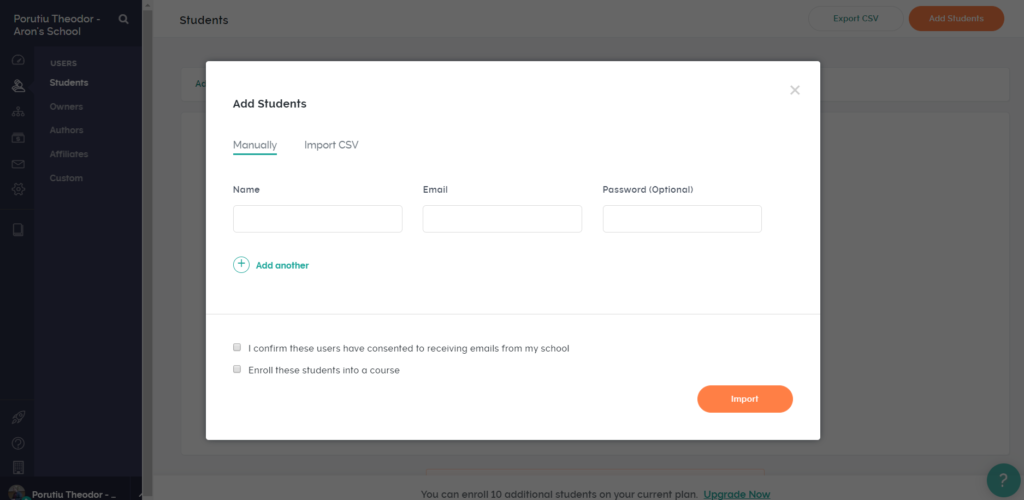Screen dimensions: 1024x500
Task: Open the sales wallet icon
Action: (18, 138)
